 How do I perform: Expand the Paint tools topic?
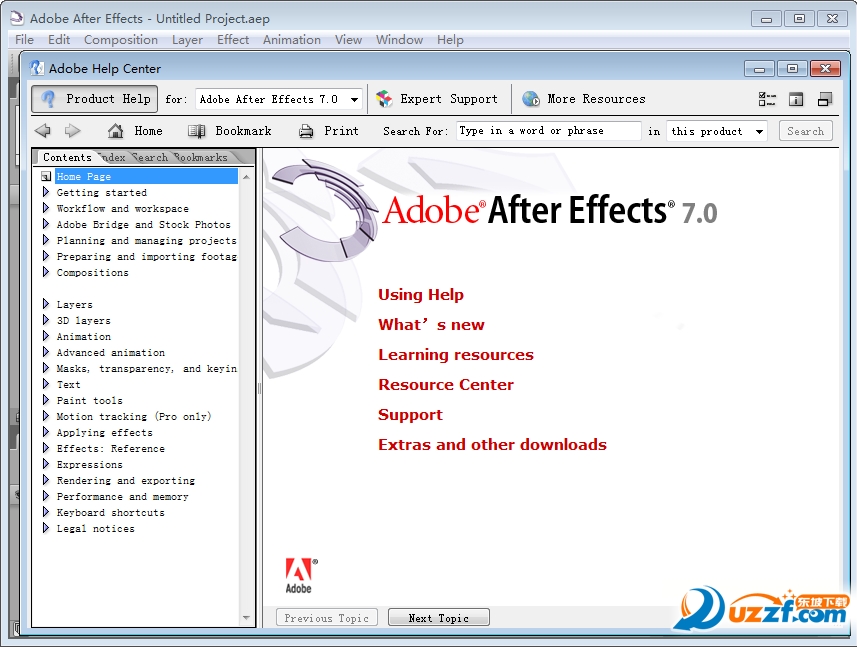46,399
